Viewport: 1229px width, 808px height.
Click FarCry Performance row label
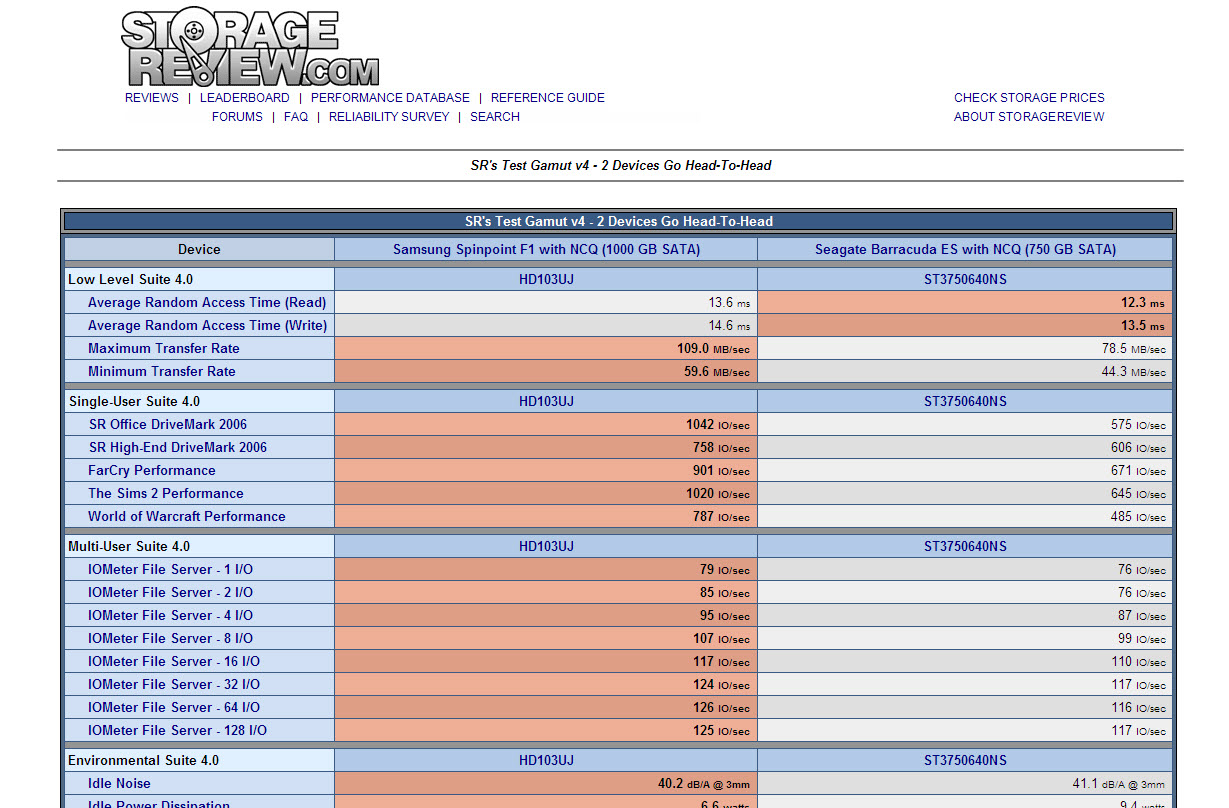pyautogui.click(x=152, y=470)
